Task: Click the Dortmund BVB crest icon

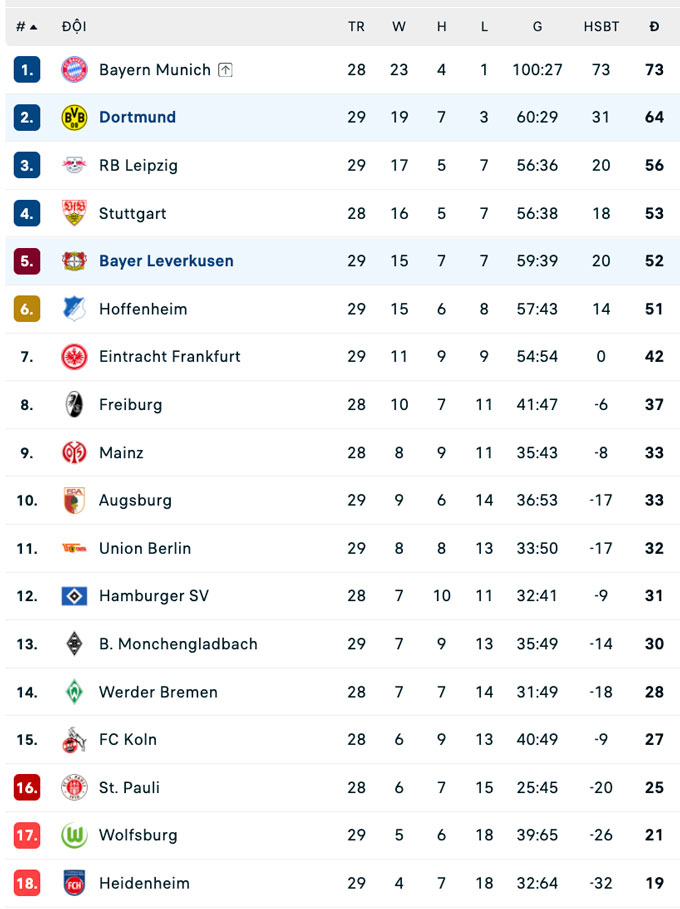Action: (74, 117)
